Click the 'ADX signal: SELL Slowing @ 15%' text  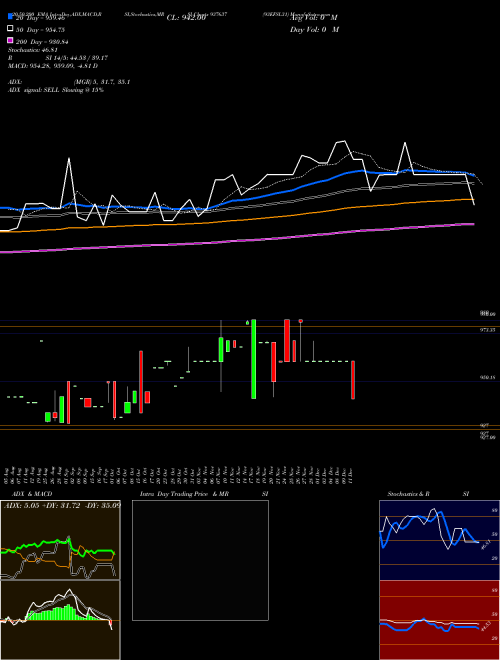click(56, 90)
